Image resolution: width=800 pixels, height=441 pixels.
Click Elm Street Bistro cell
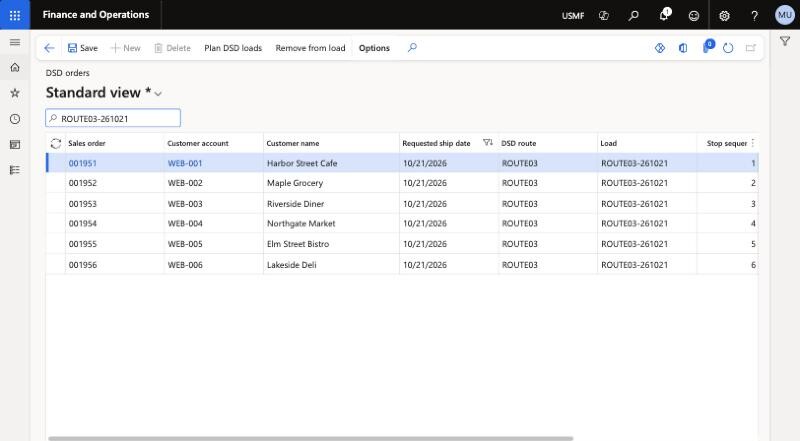click(x=331, y=244)
